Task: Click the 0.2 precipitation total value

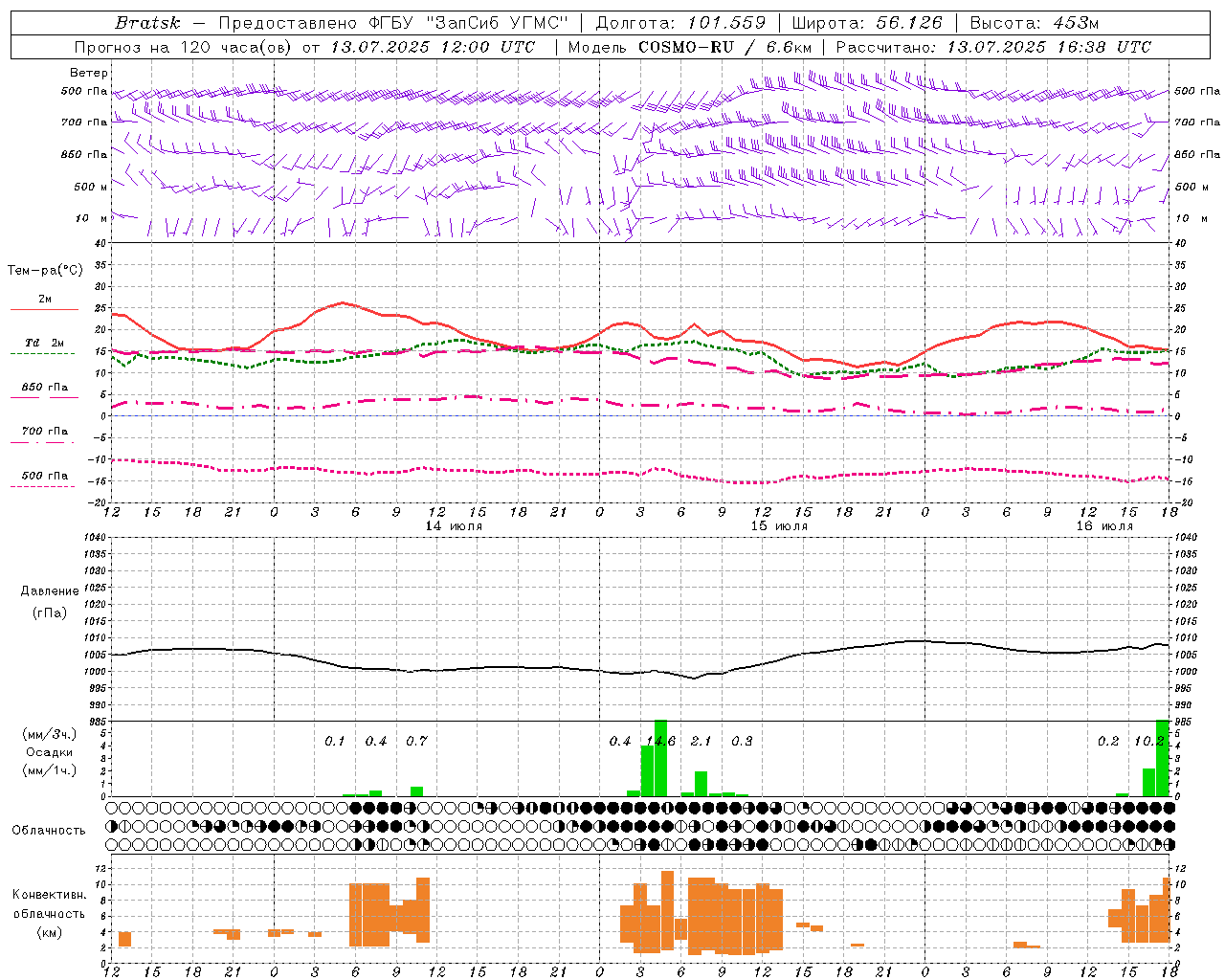Action: coord(1108,742)
